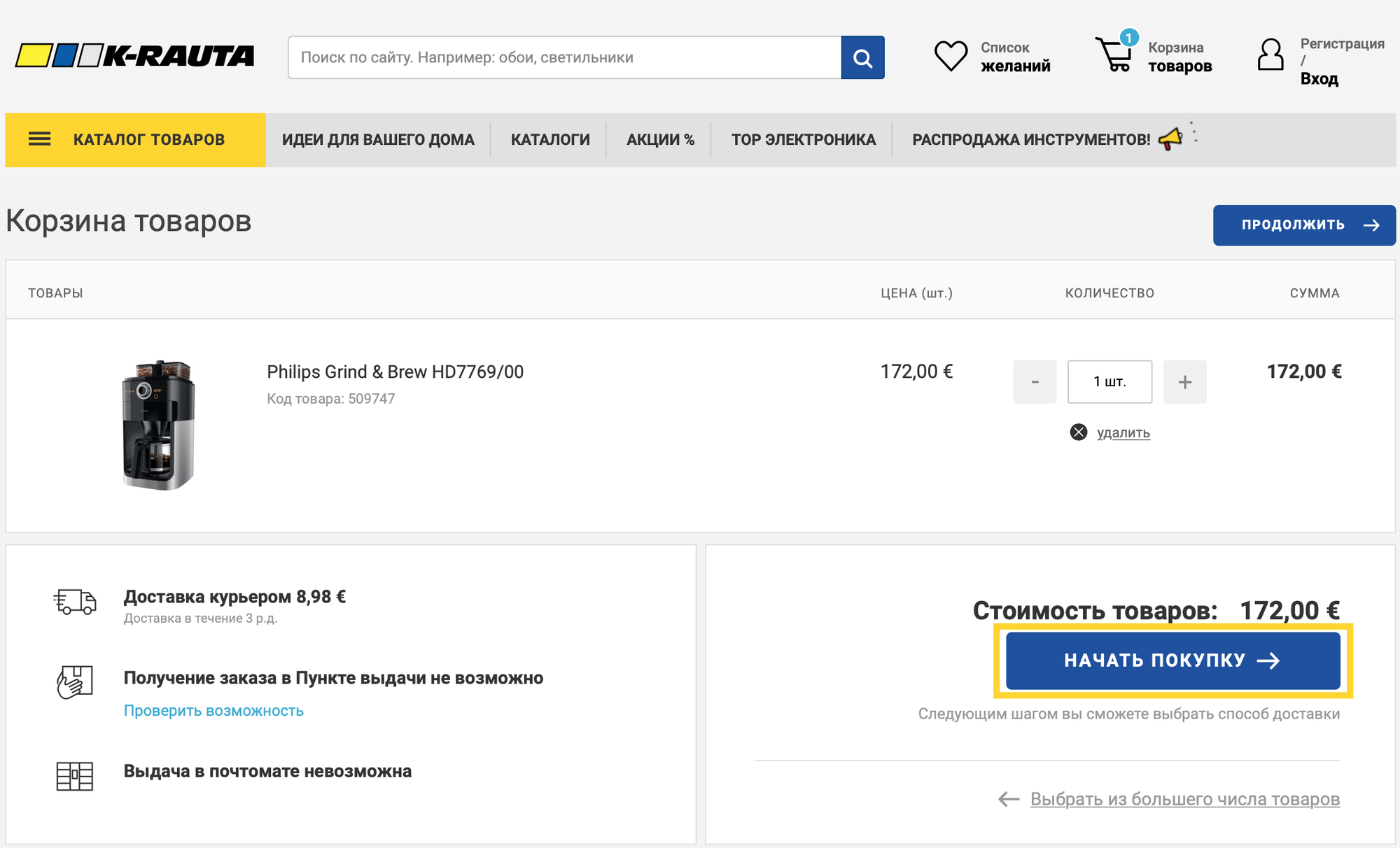Click the СУММА column header

click(1315, 293)
